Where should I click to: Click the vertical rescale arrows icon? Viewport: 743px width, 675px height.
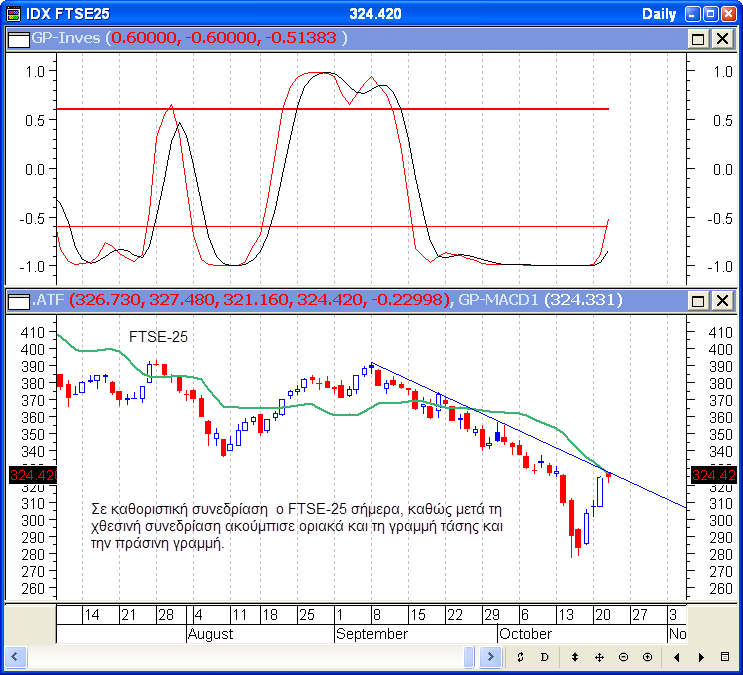click(575, 657)
